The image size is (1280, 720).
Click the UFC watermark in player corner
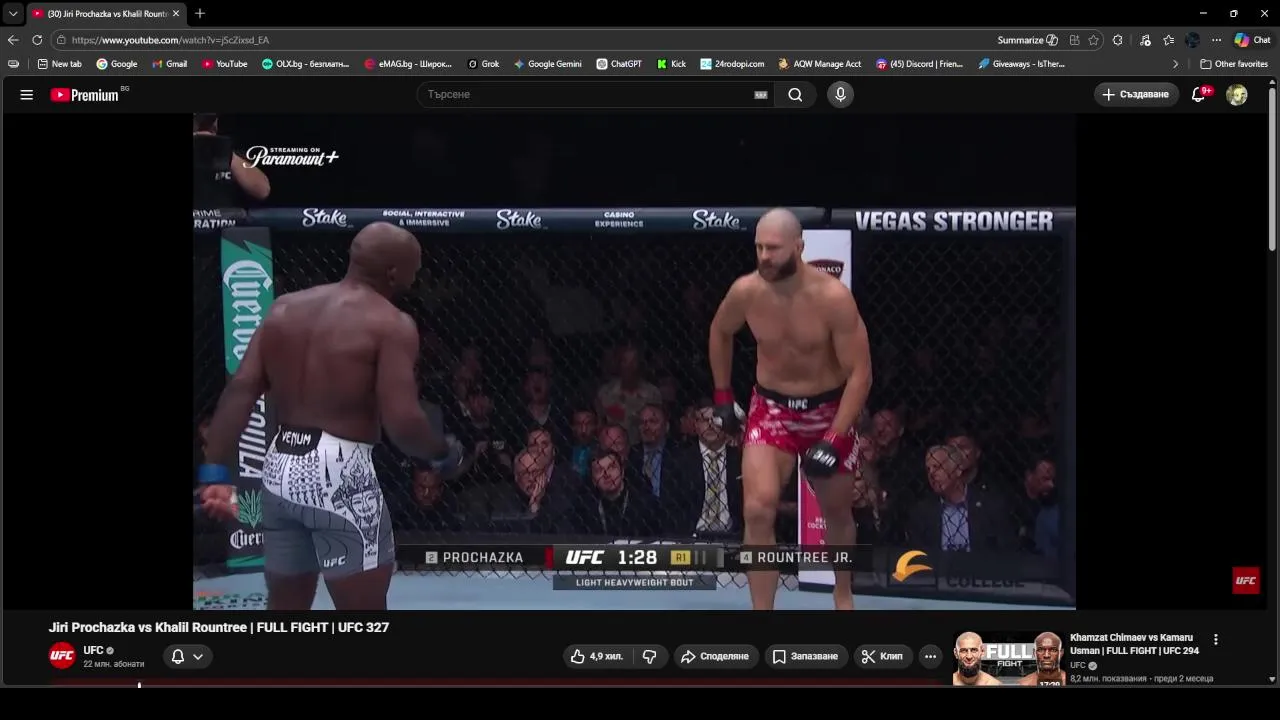pyautogui.click(x=1246, y=580)
